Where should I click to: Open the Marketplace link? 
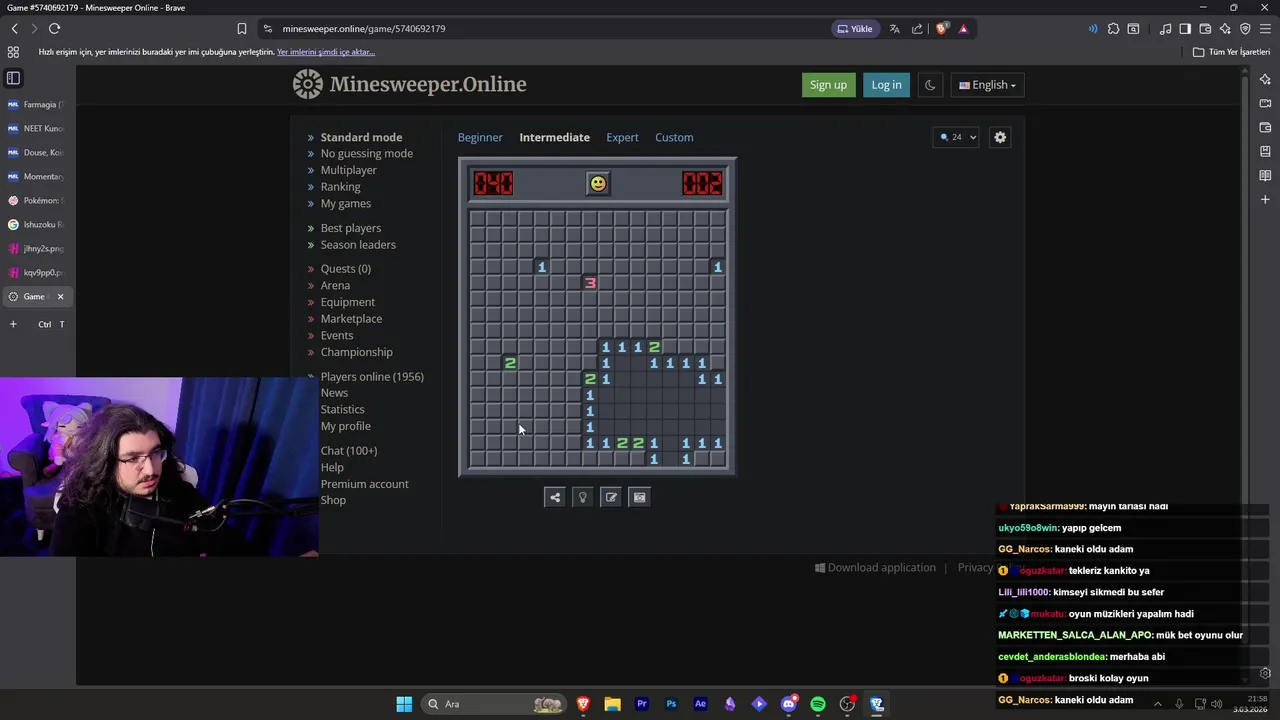tap(351, 319)
